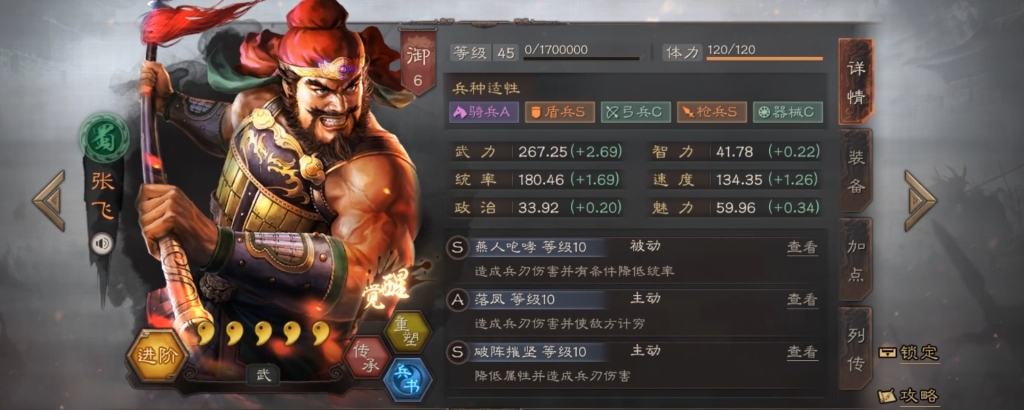Click the 御 6 cost banner
This screenshot has width=1024, height=410.
coord(417,64)
